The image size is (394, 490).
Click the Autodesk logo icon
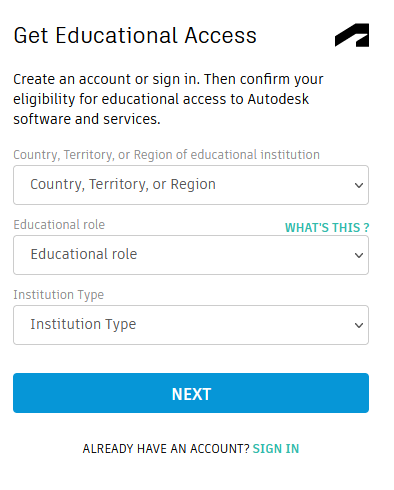[352, 35]
